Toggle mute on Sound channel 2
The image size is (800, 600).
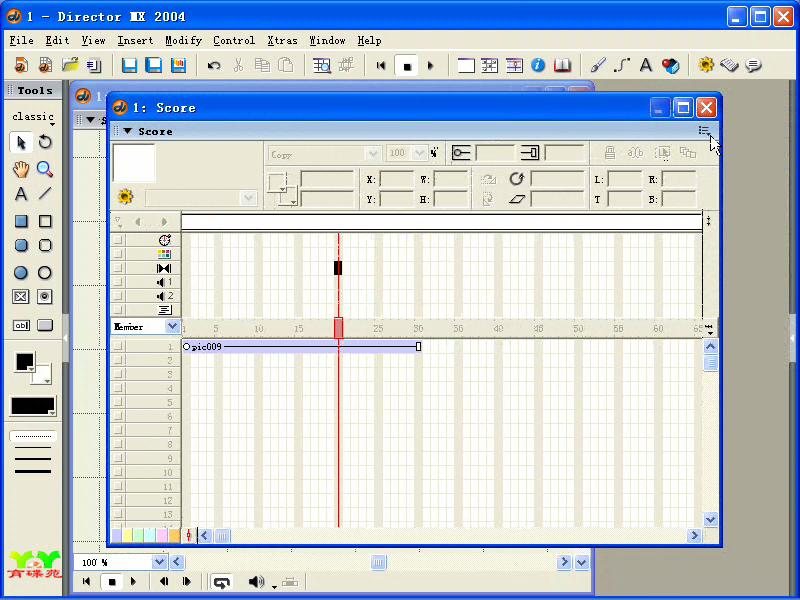coord(118,295)
